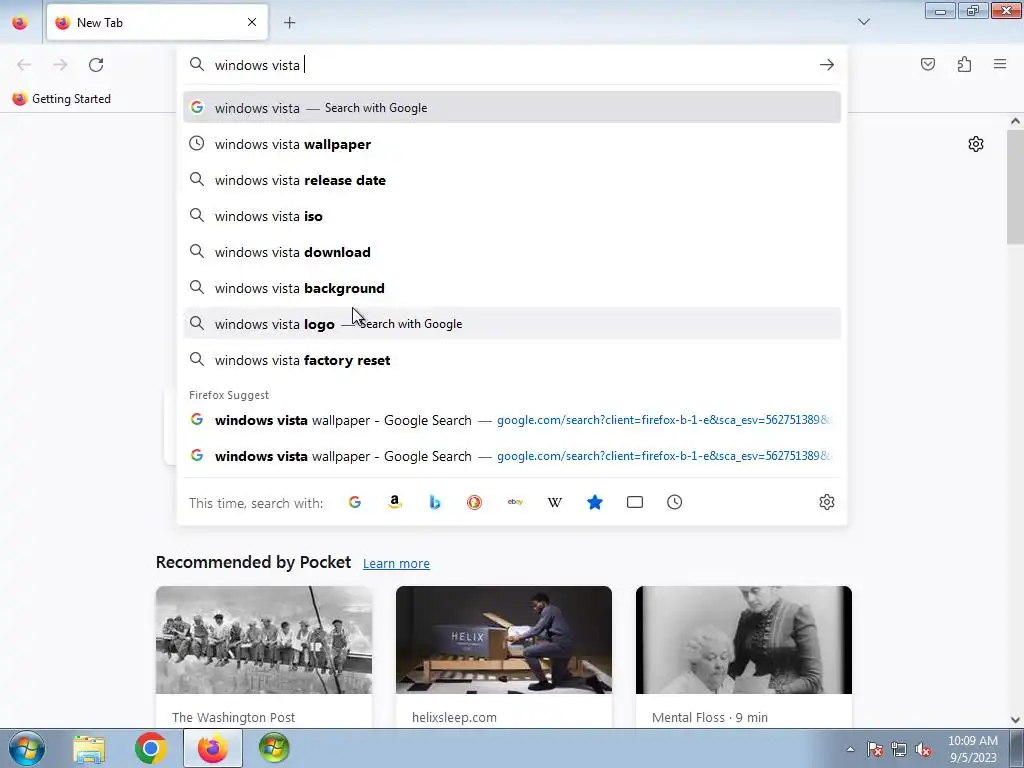Select the New Tab tab

pos(157,23)
